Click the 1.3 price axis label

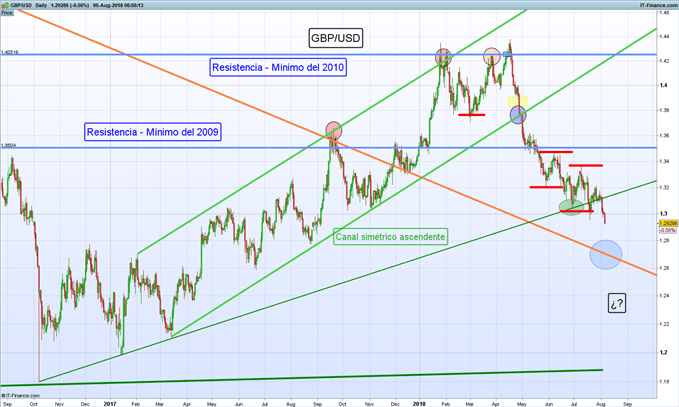(663, 214)
